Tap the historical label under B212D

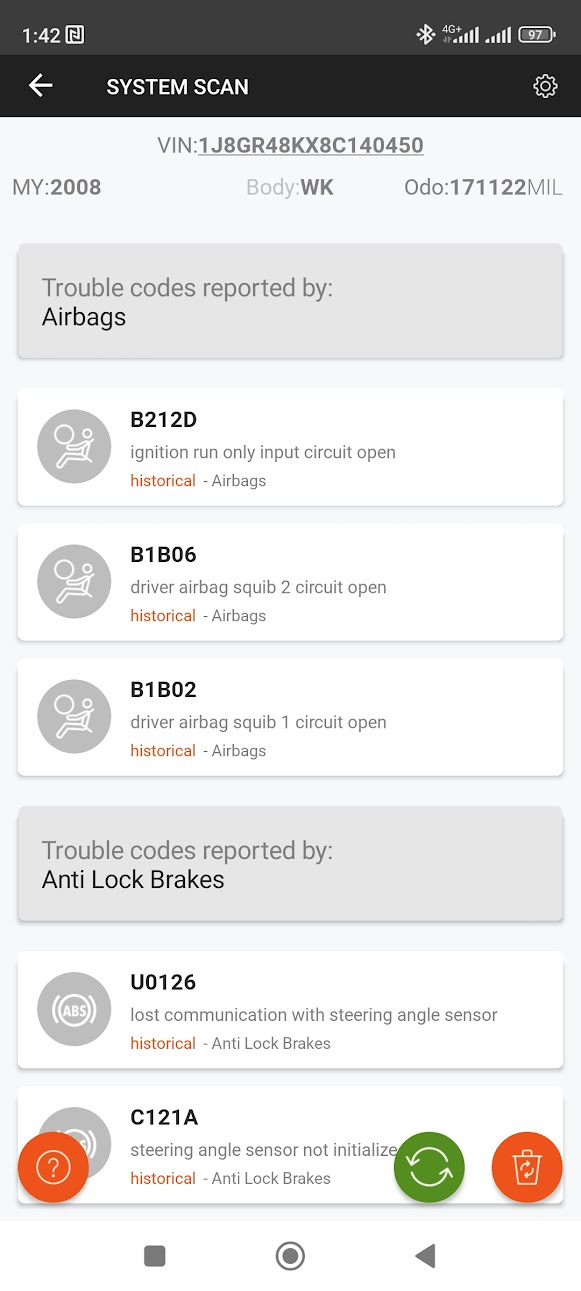(162, 480)
